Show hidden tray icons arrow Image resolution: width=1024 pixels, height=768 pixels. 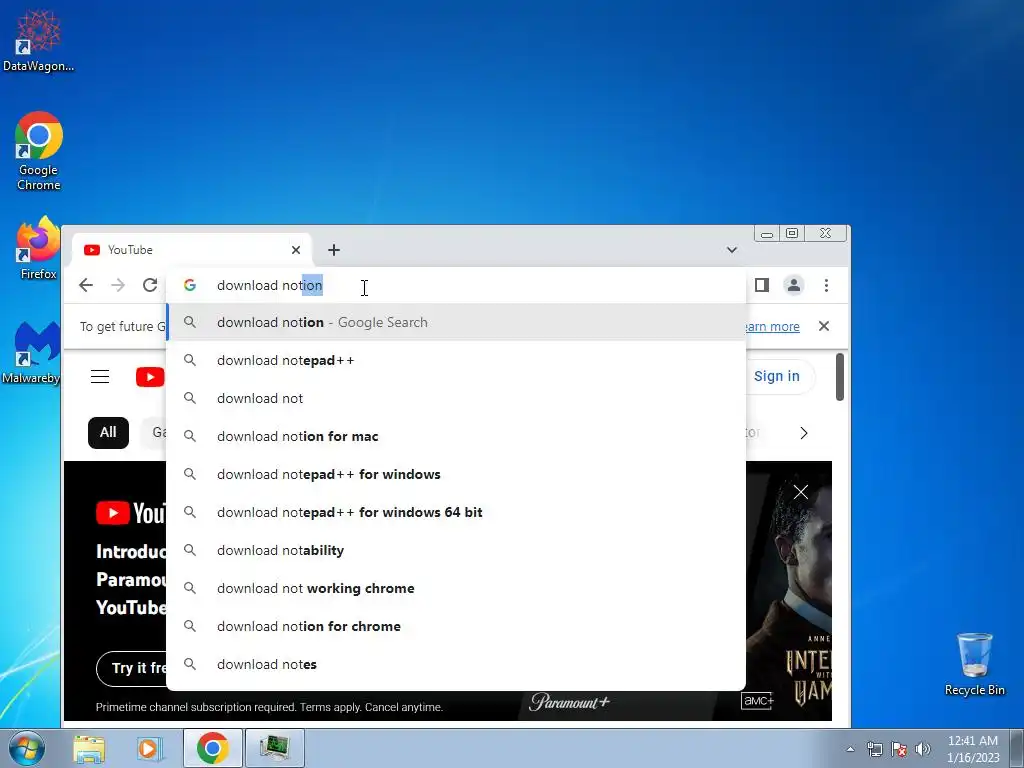tap(850, 749)
